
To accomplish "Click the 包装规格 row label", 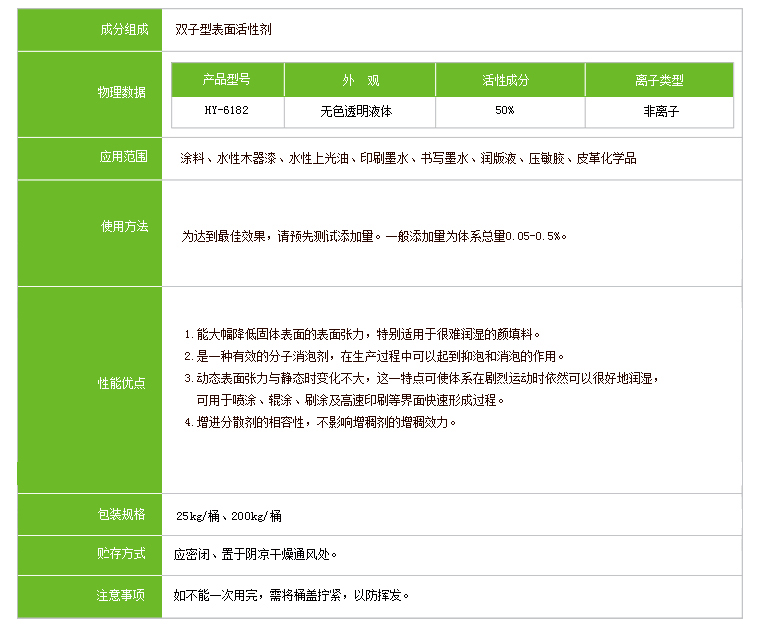I will click(122, 514).
